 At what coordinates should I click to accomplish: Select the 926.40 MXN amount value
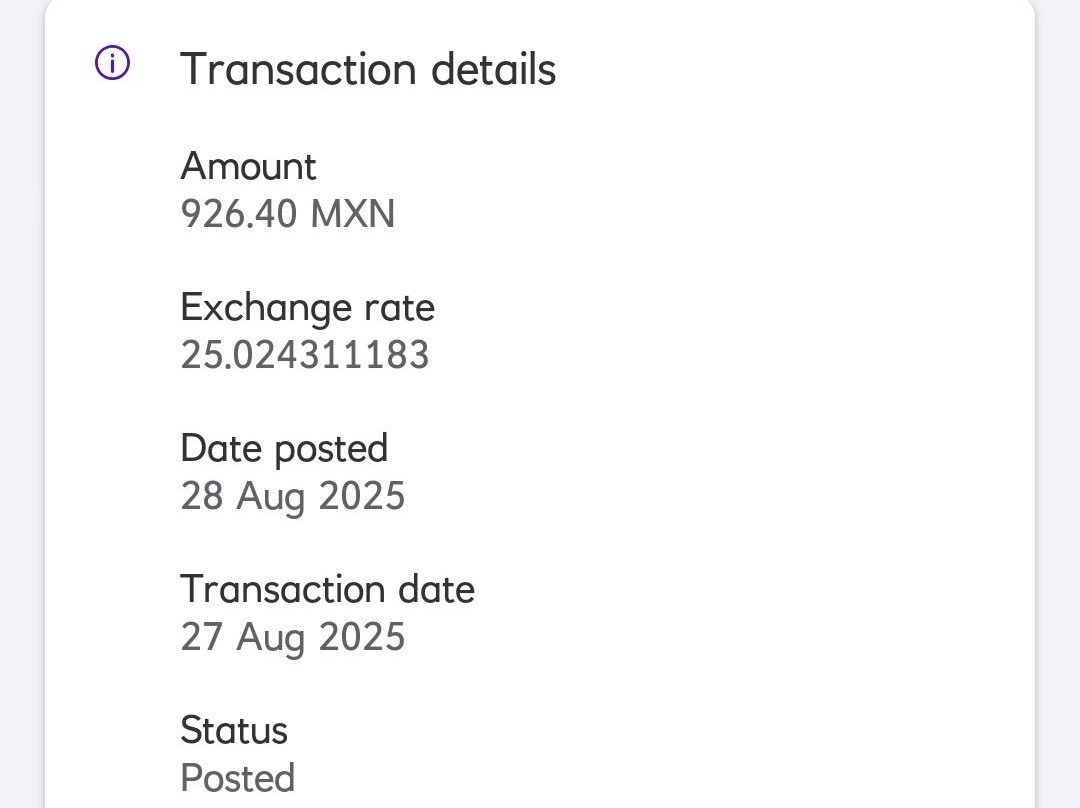click(287, 214)
